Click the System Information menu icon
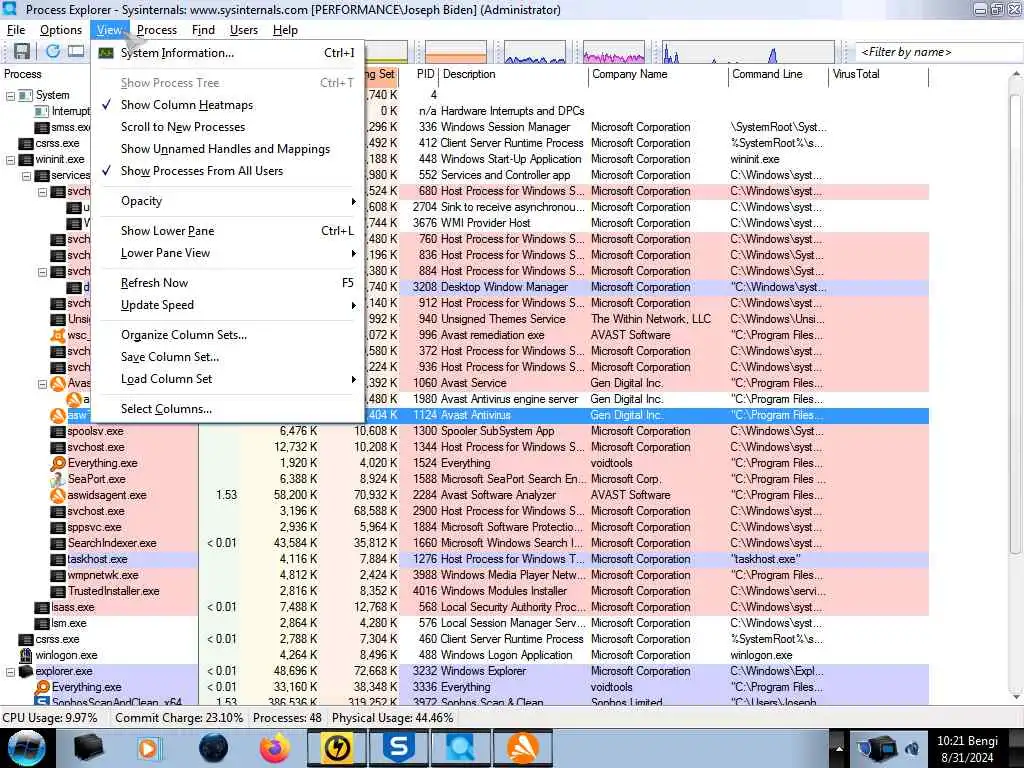The image size is (1024, 768). 106,53
